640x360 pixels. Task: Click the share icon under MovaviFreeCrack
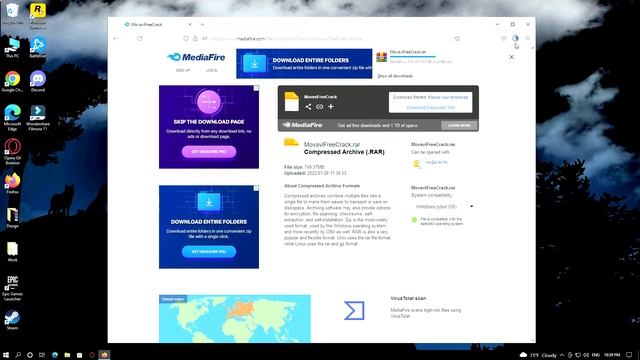click(x=308, y=107)
